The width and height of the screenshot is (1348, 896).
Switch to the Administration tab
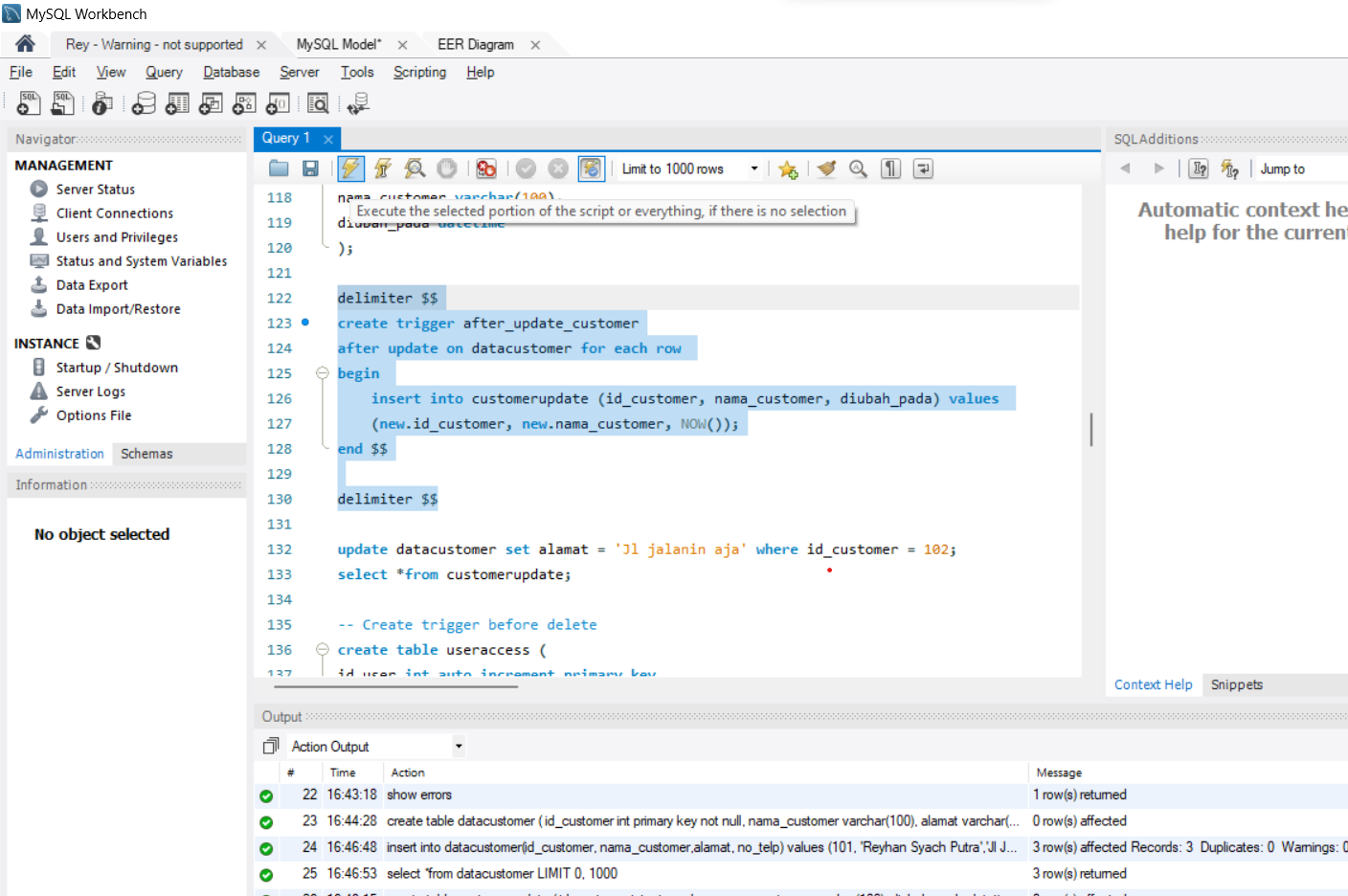pos(59,454)
